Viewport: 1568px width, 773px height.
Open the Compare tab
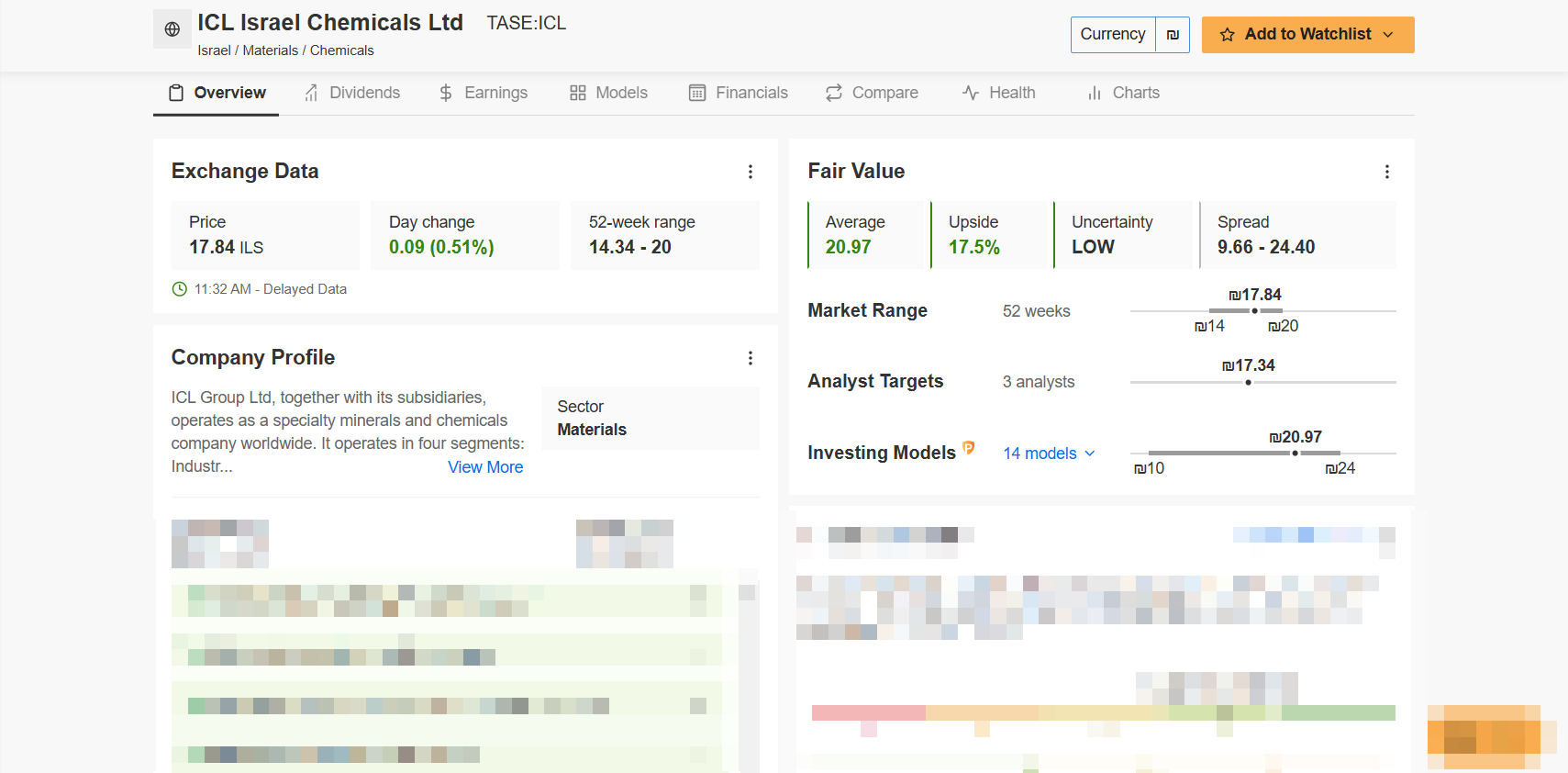point(872,93)
